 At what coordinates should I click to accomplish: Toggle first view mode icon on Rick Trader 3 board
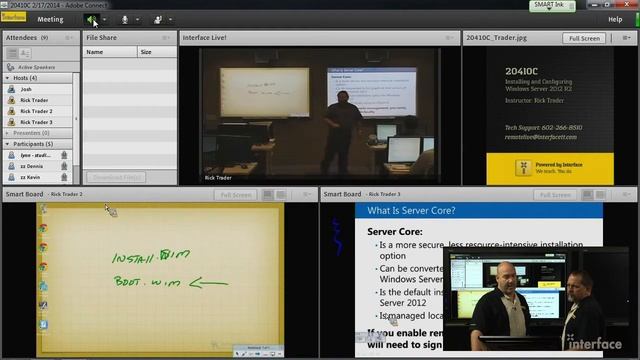click(588, 195)
